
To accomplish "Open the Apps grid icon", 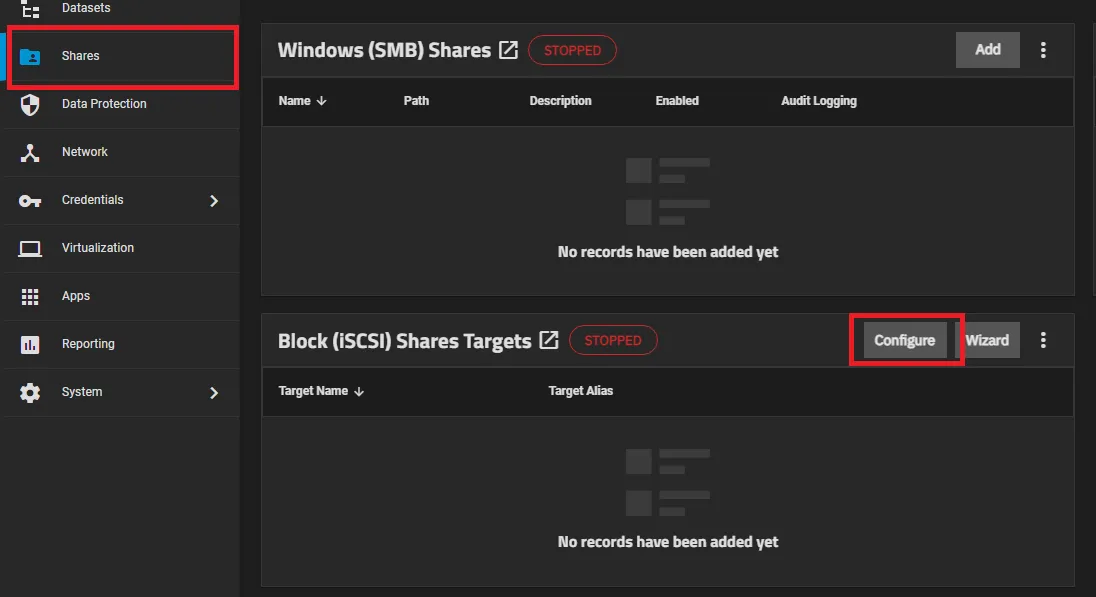I will (x=33, y=296).
